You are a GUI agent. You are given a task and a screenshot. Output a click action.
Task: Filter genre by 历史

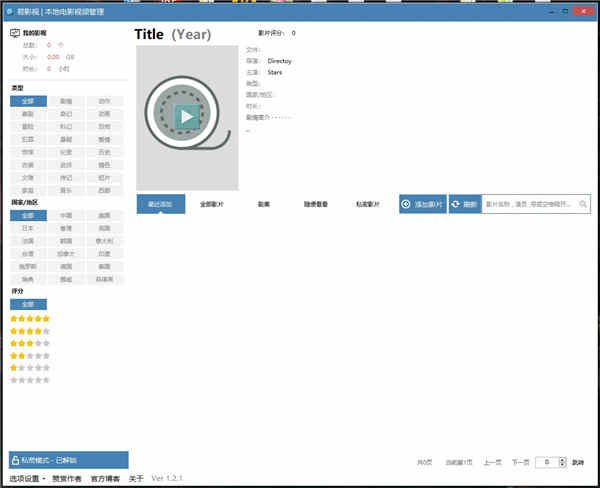(x=104, y=152)
